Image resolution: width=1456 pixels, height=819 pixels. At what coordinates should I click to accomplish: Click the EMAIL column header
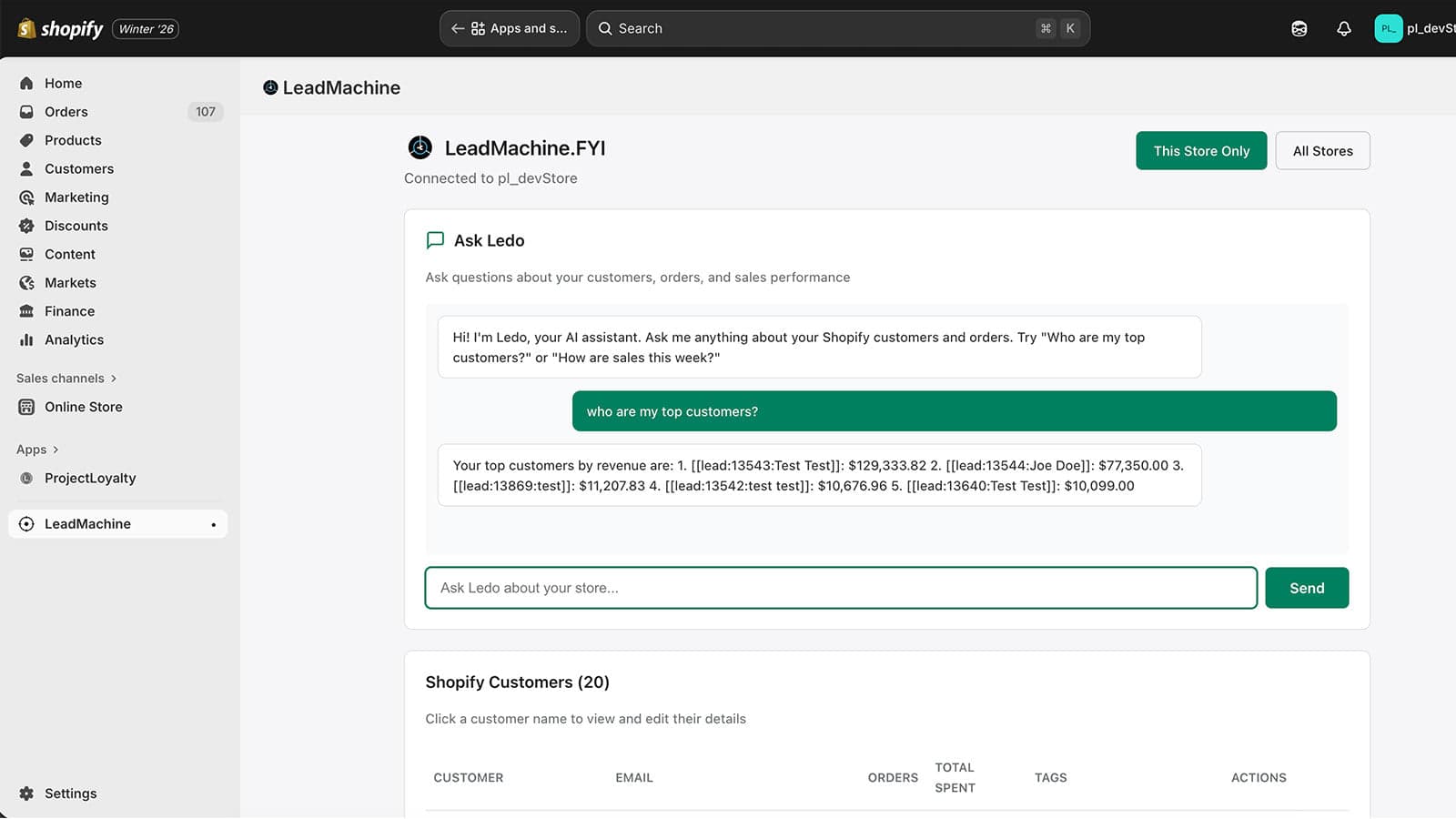[x=634, y=778]
